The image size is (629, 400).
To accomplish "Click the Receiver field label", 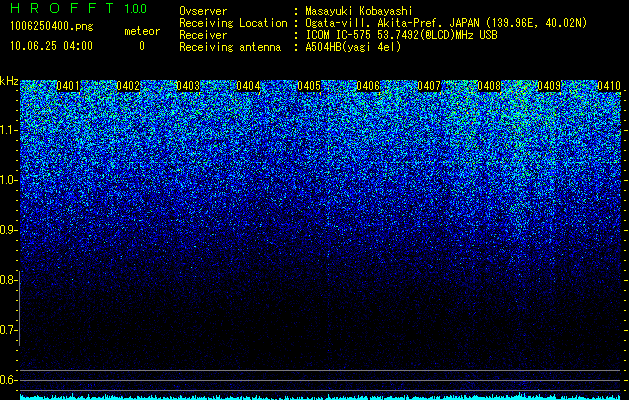I will pos(203,35).
